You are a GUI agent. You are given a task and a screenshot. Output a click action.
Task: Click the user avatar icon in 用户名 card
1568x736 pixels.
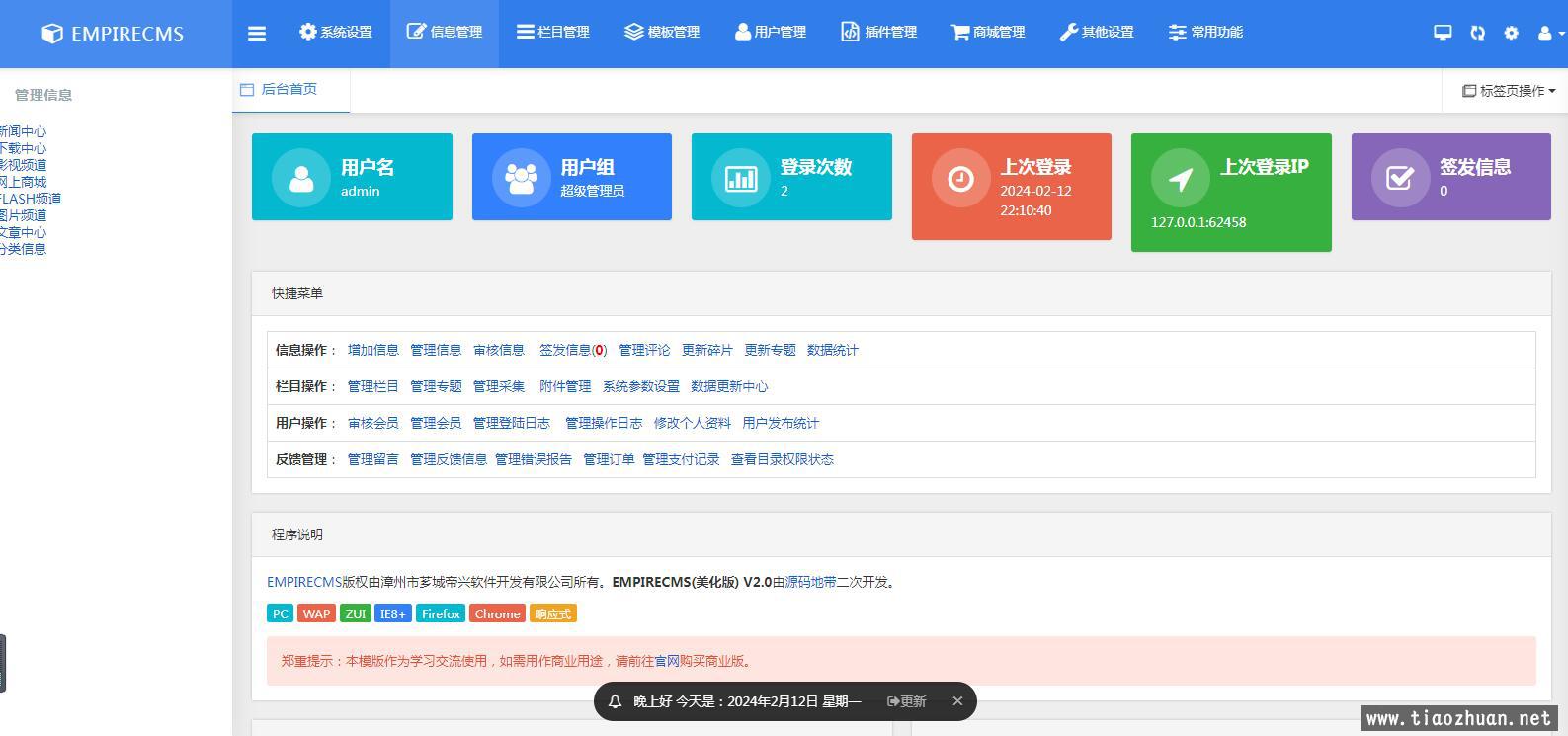click(x=301, y=178)
